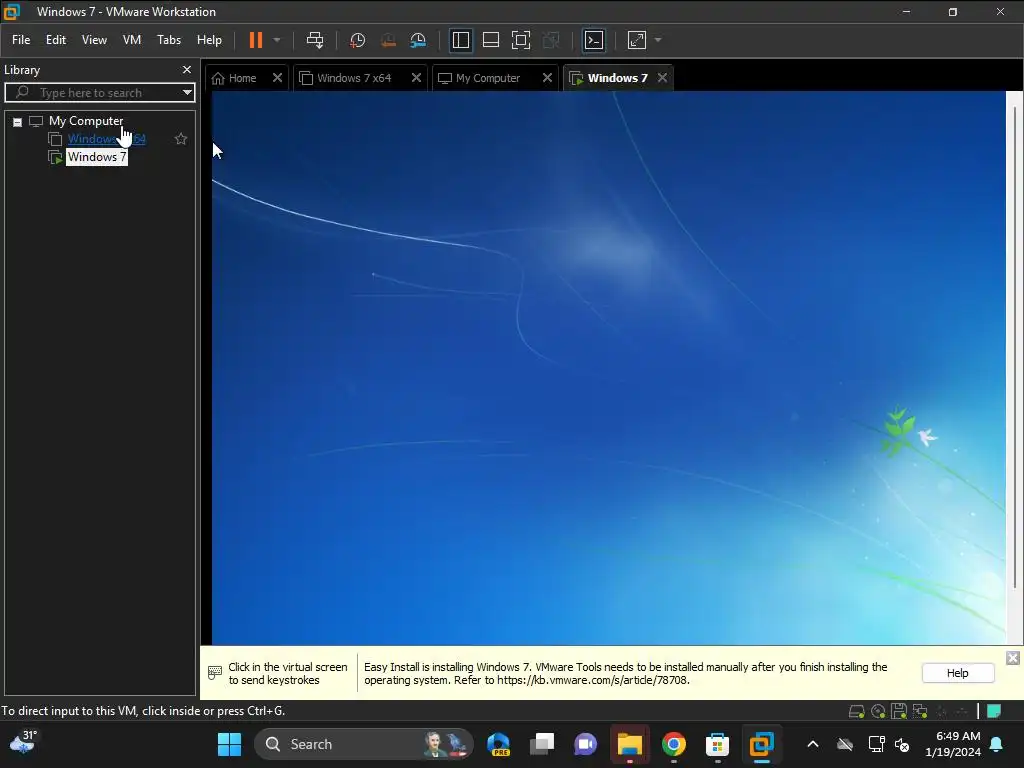Open Microsoft Edge PRE from the taskbar
The image size is (1024, 768).
pyautogui.click(x=498, y=744)
